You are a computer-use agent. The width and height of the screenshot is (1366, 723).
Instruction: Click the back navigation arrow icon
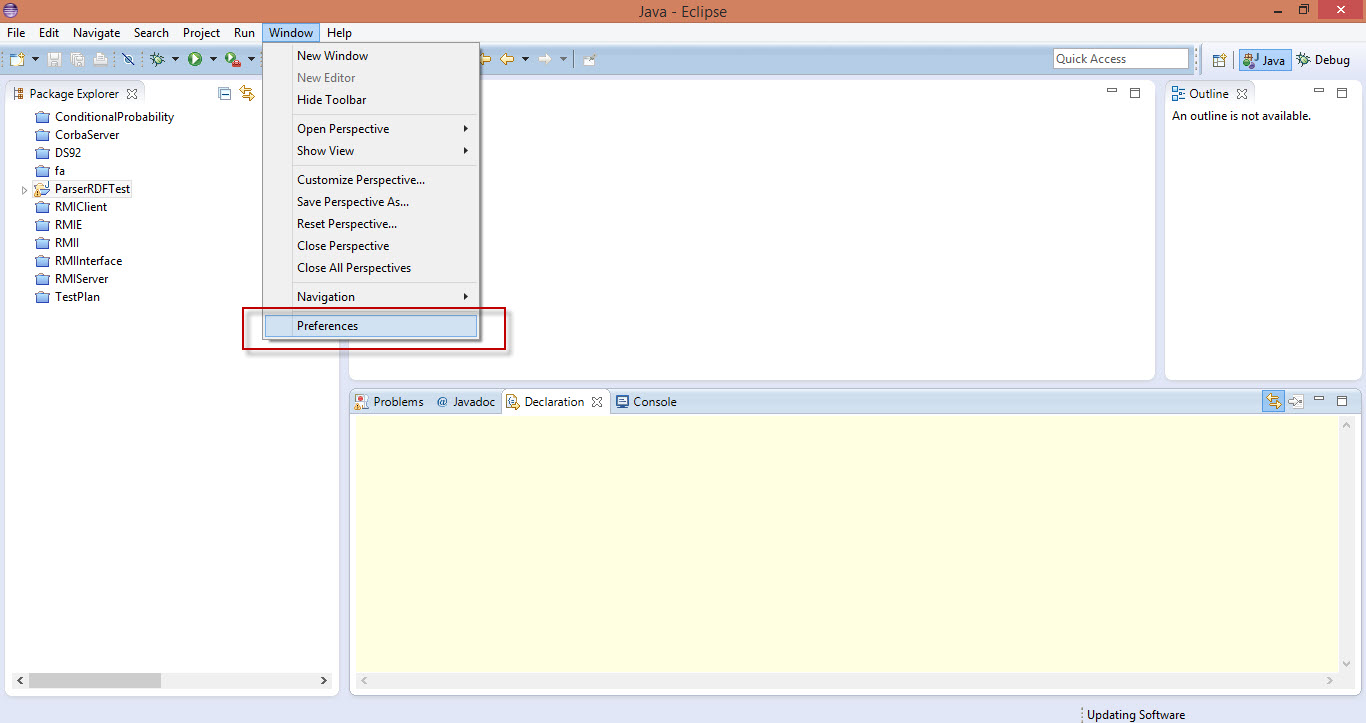click(x=507, y=59)
